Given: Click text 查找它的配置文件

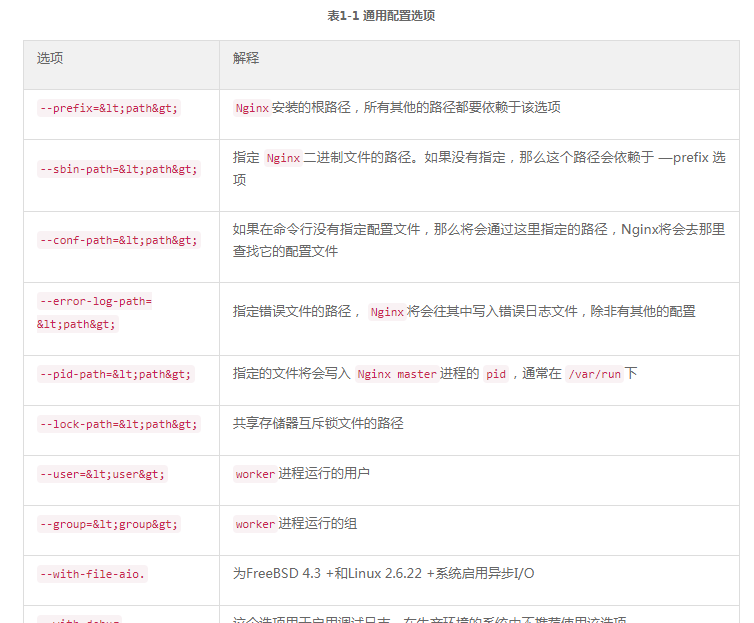Looking at the screenshot, I should [x=285, y=251].
